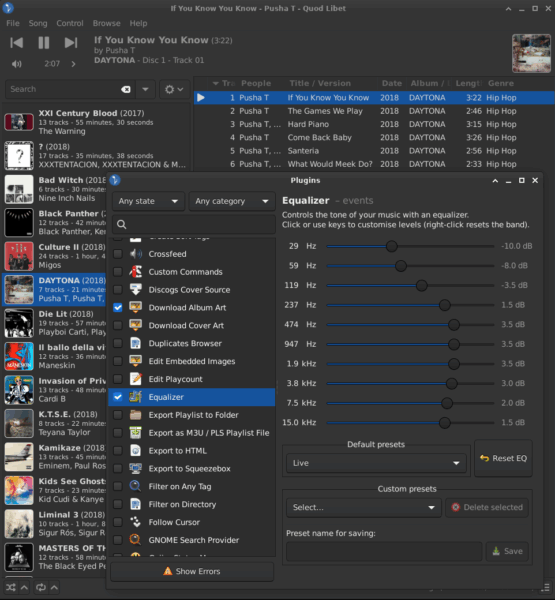Image resolution: width=555 pixels, height=600 pixels.
Task: Click the Delete selected button
Action: [x=487, y=507]
